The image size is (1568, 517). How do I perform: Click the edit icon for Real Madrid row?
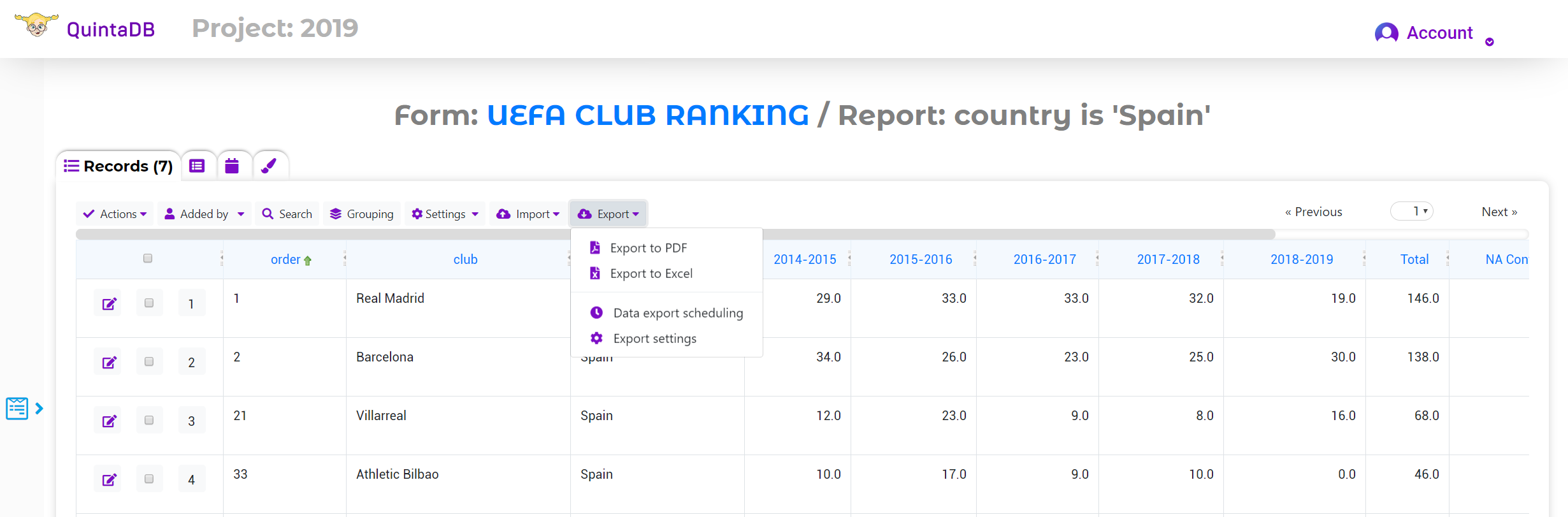tap(110, 303)
